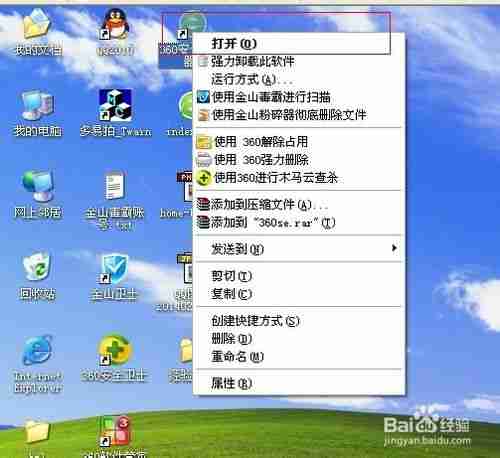Select 运行方式(A)... menu entry
The height and width of the screenshot is (458, 500).
tap(299, 79)
